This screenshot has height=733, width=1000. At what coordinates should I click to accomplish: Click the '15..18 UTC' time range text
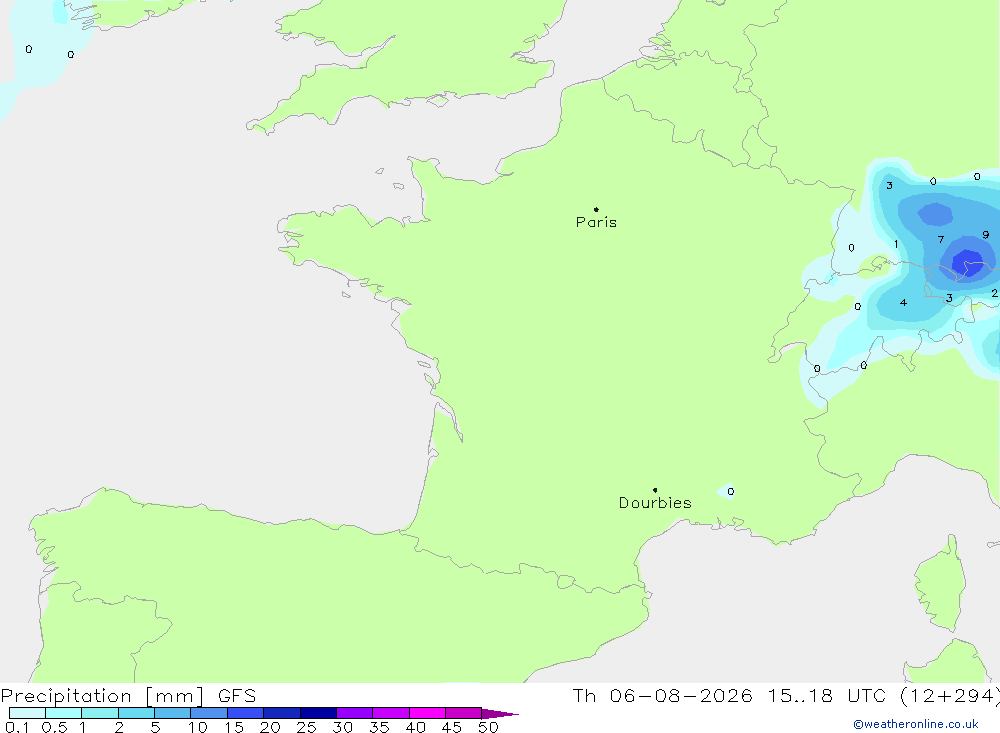pos(827,695)
